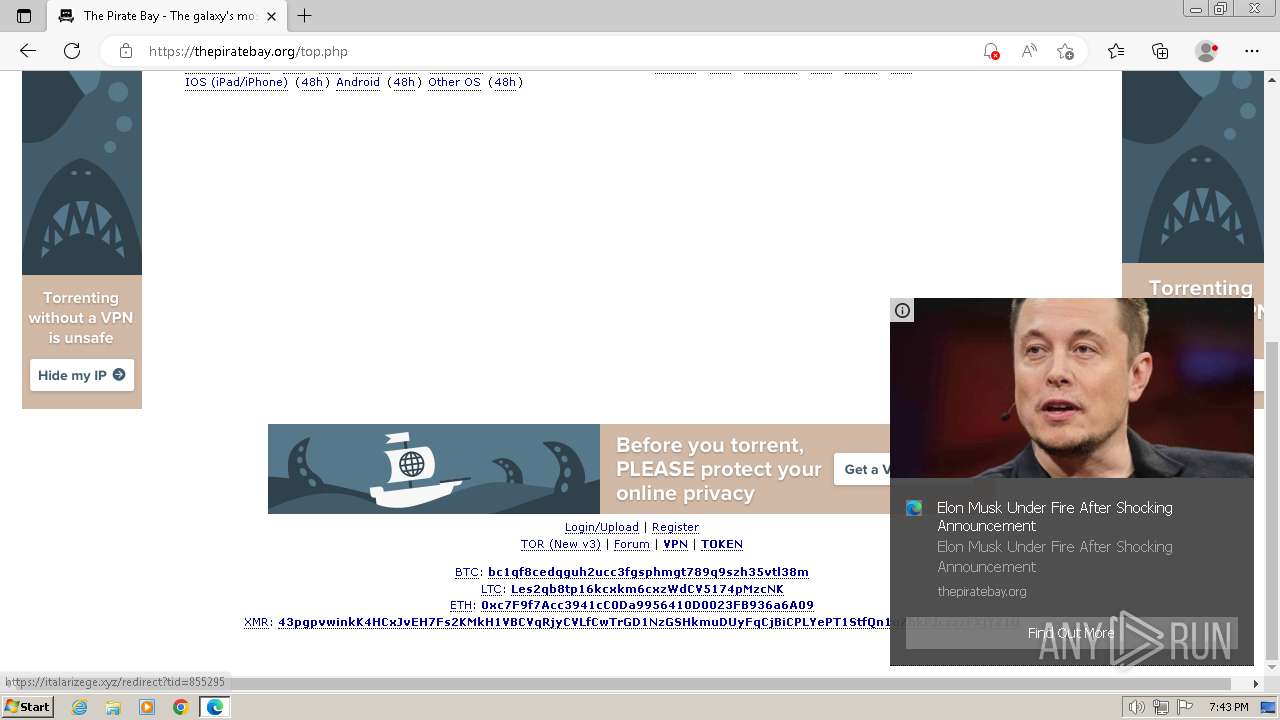The width and height of the screenshot is (1280, 720).
Task: Open Forum link
Action: (x=631, y=544)
